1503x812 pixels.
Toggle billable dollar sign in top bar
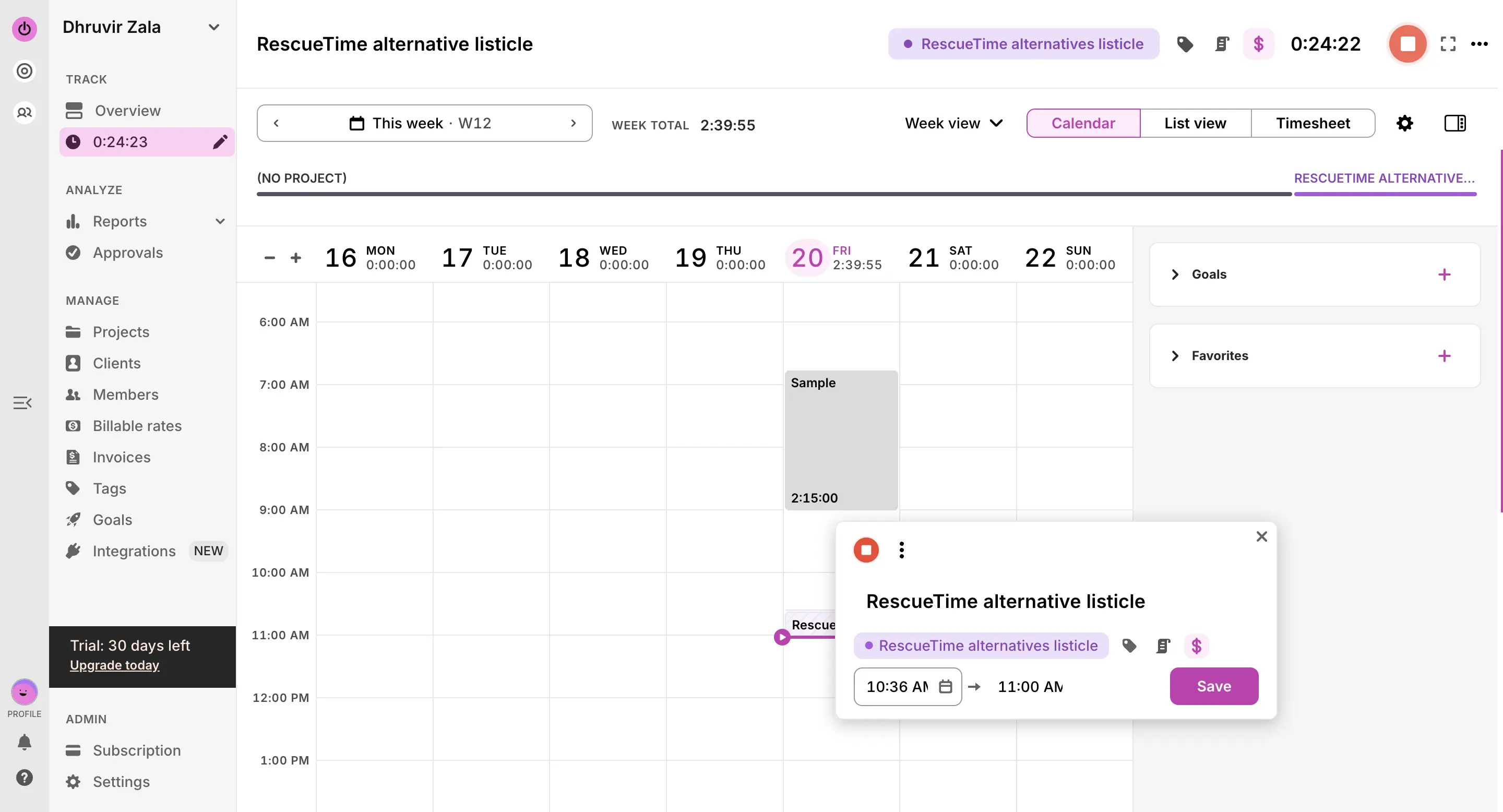1259,44
